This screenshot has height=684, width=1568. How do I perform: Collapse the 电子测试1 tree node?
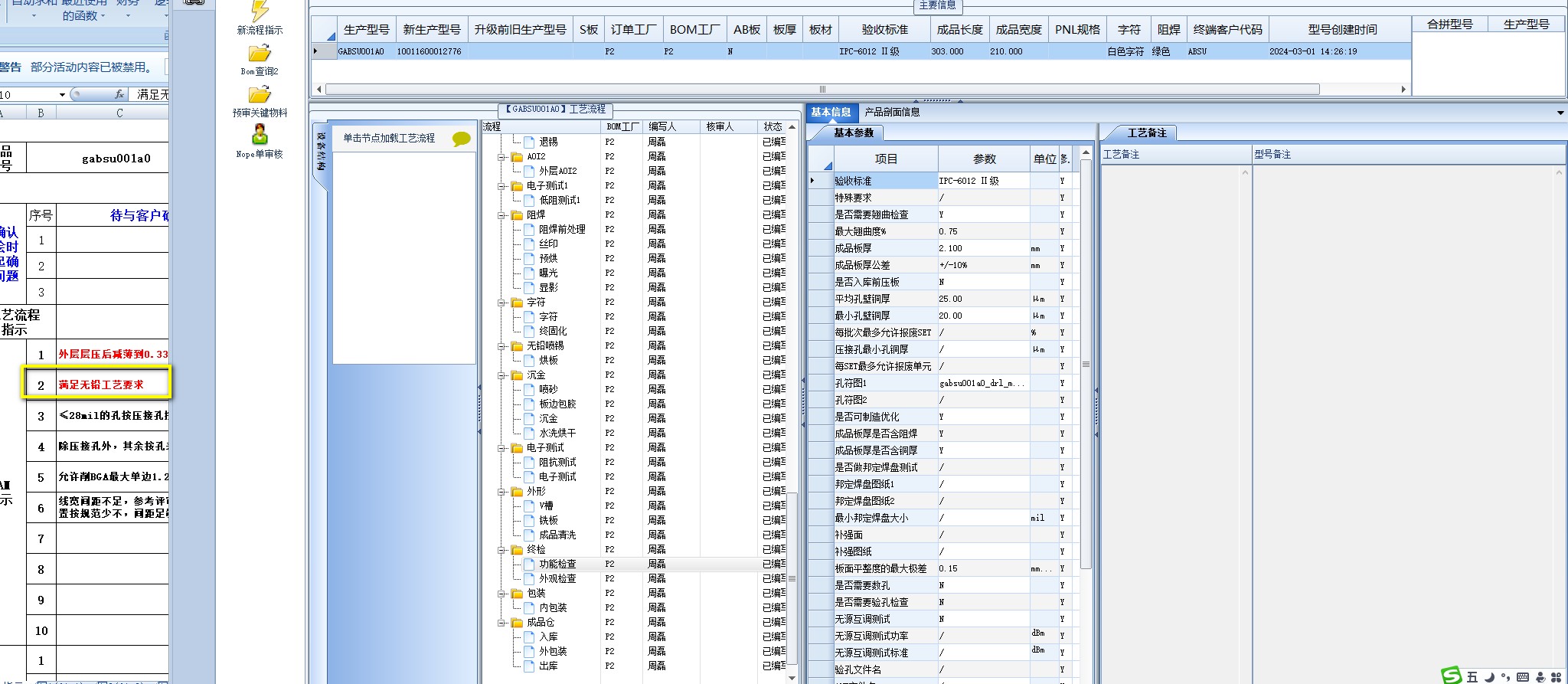click(x=501, y=185)
